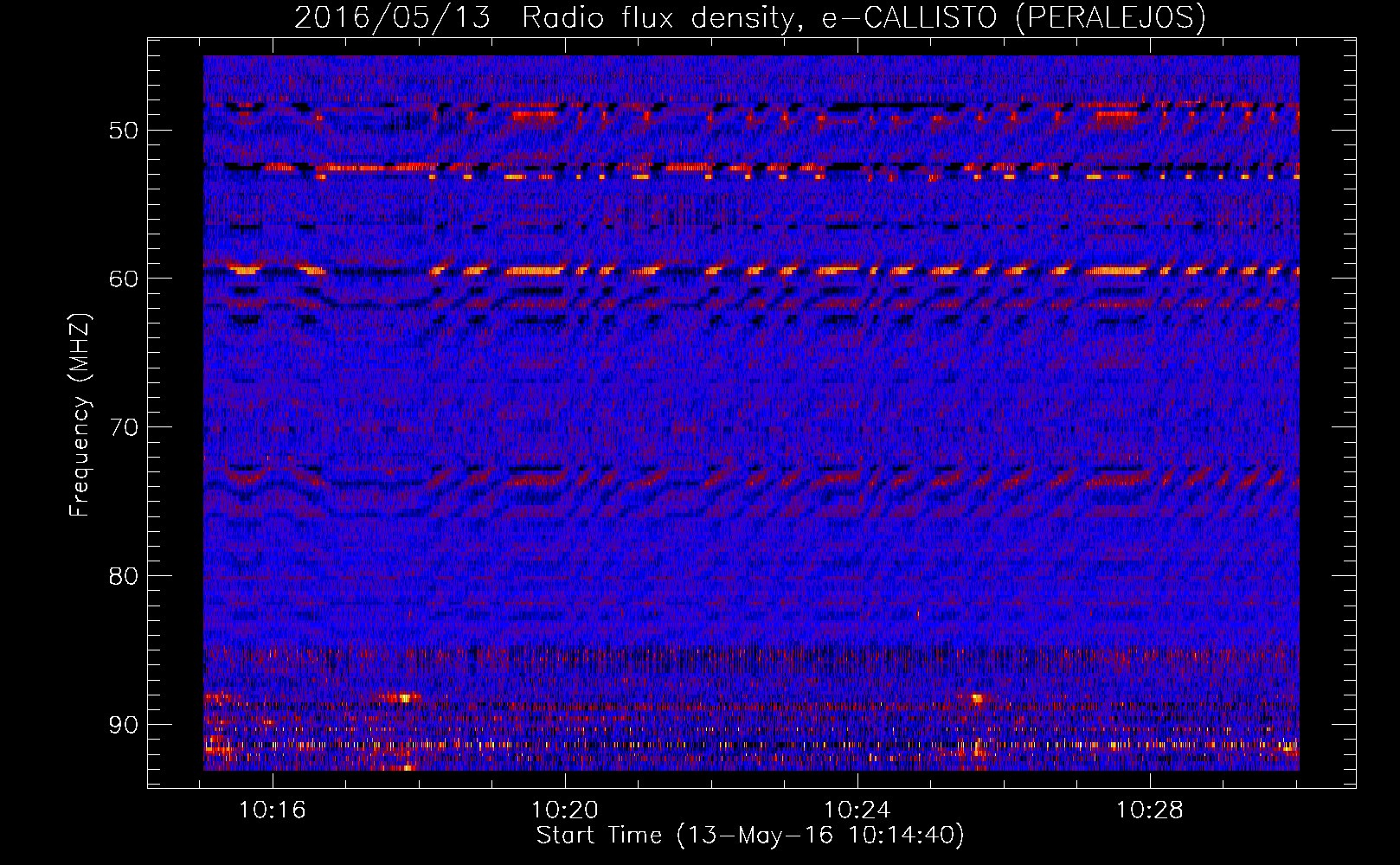Click the 10:24 time tick label

(x=857, y=811)
